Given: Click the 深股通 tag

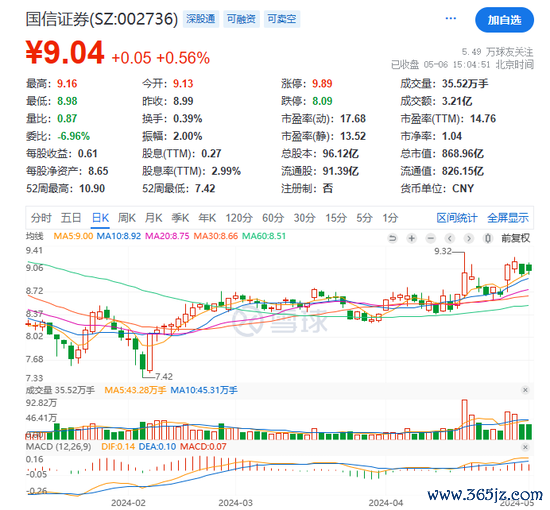Looking at the screenshot, I should (201, 19).
